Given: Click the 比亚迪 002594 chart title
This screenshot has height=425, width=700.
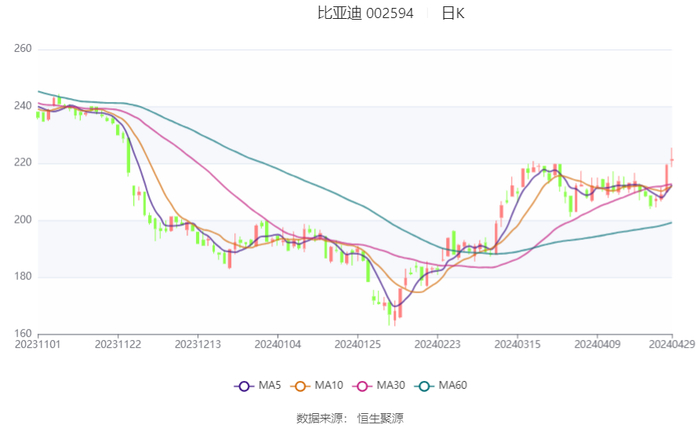Looking at the screenshot, I should click(360, 13).
